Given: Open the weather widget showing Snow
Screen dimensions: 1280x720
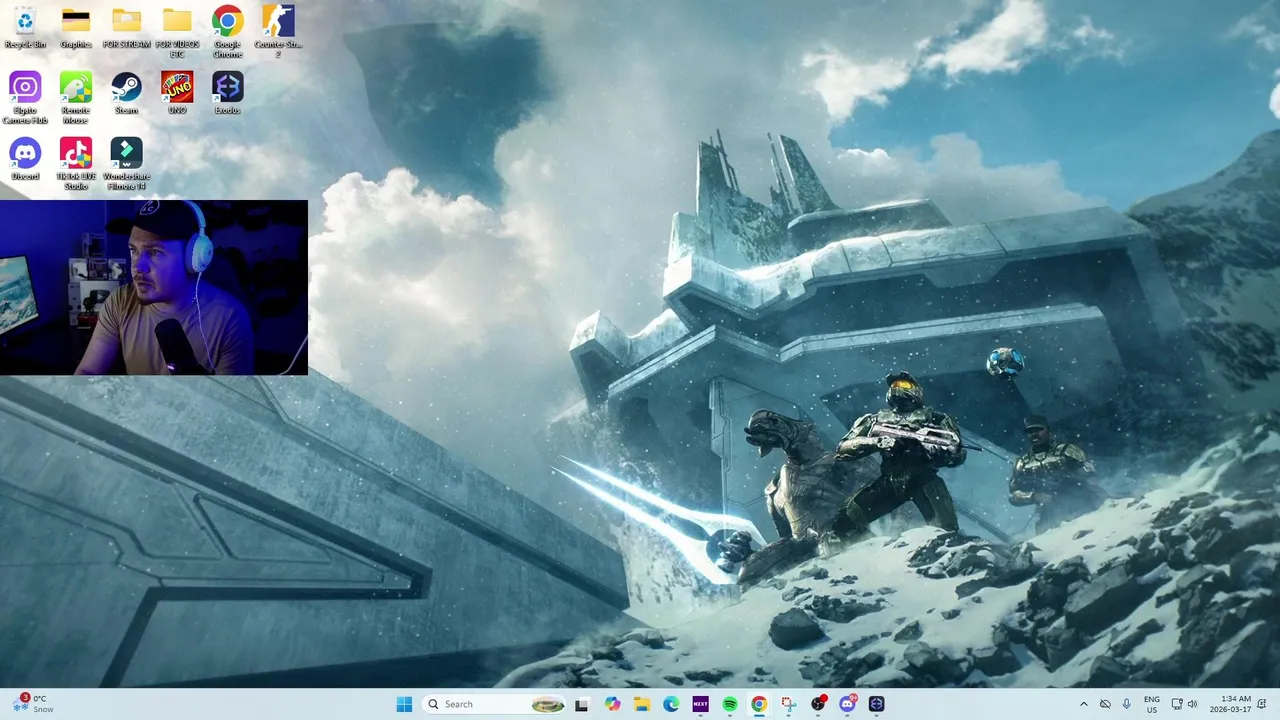Looking at the screenshot, I should 32,704.
